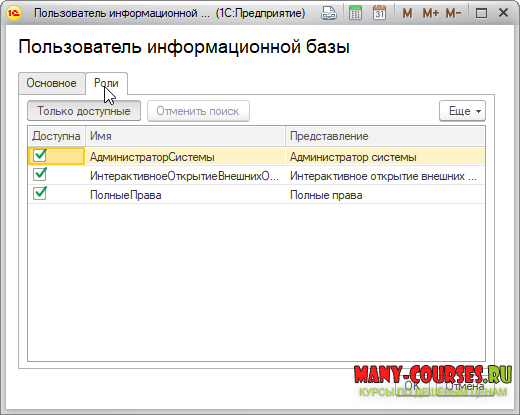Click the Имя column header
This screenshot has height=415, width=520.
[185, 136]
